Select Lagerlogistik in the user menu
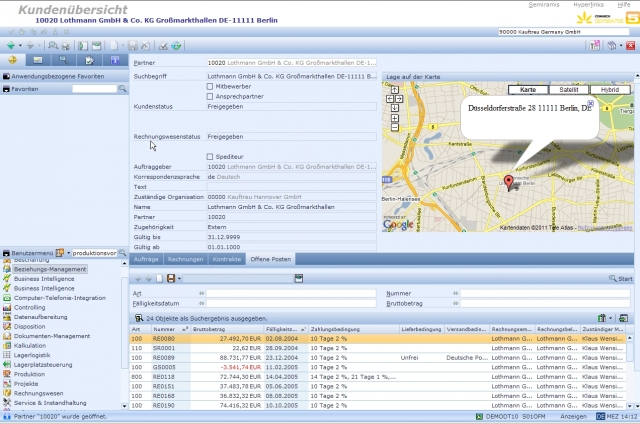 tap(32, 354)
